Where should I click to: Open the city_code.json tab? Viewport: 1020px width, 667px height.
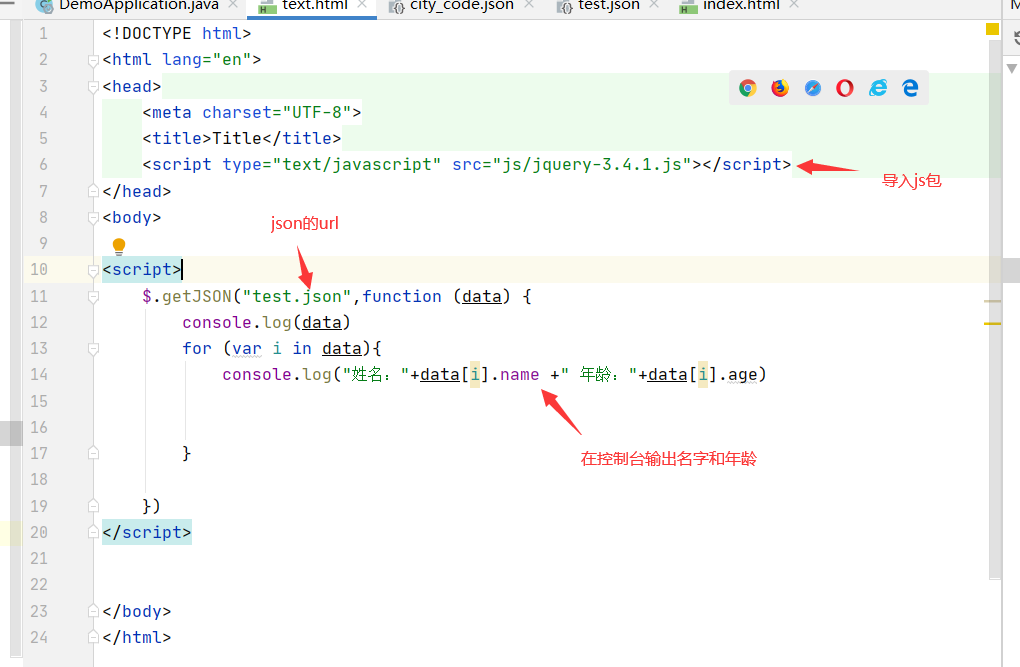coord(462,6)
